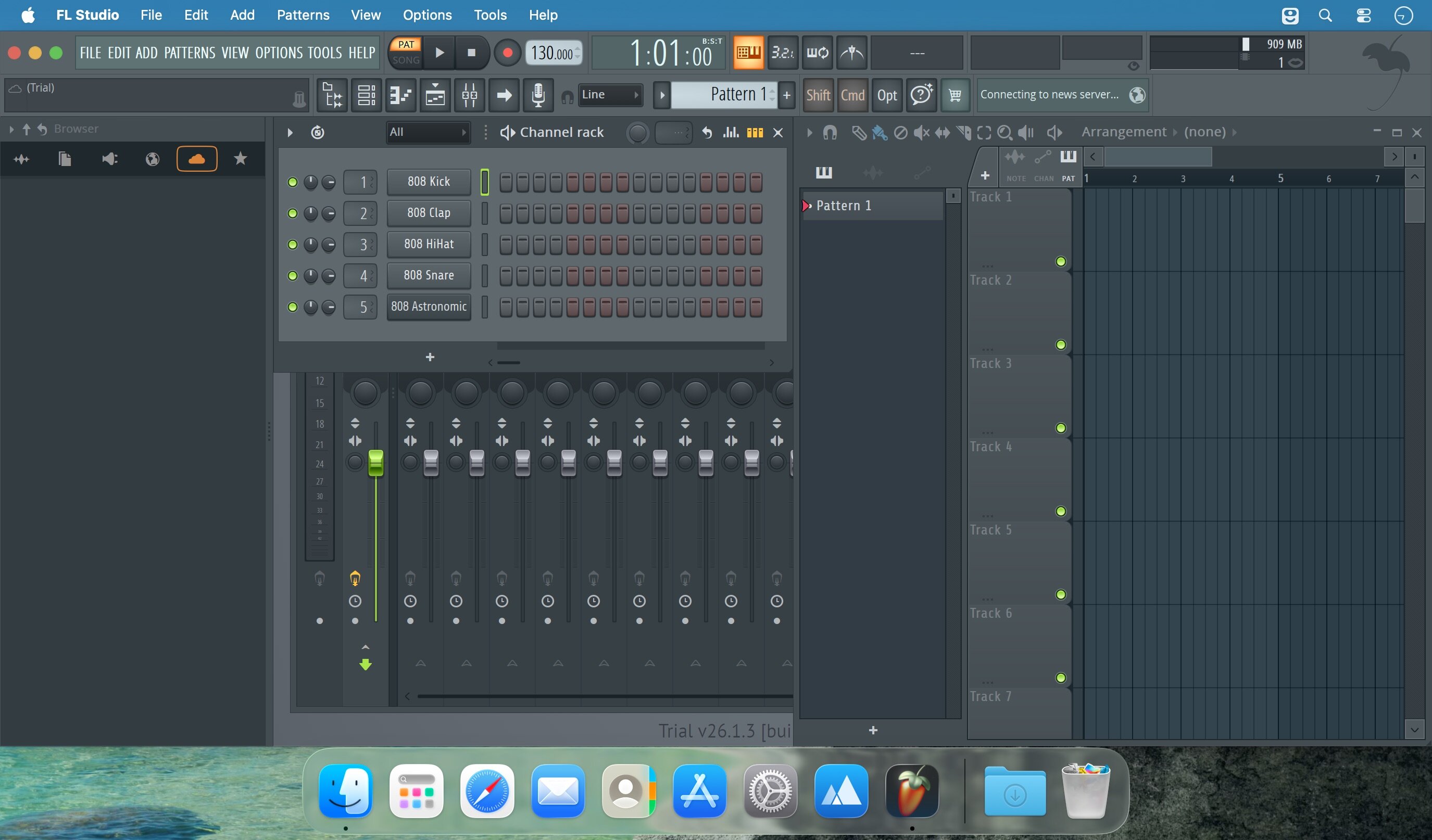1432x840 pixels.
Task: Open the HELP menu in FL toolbar
Action: (x=361, y=53)
